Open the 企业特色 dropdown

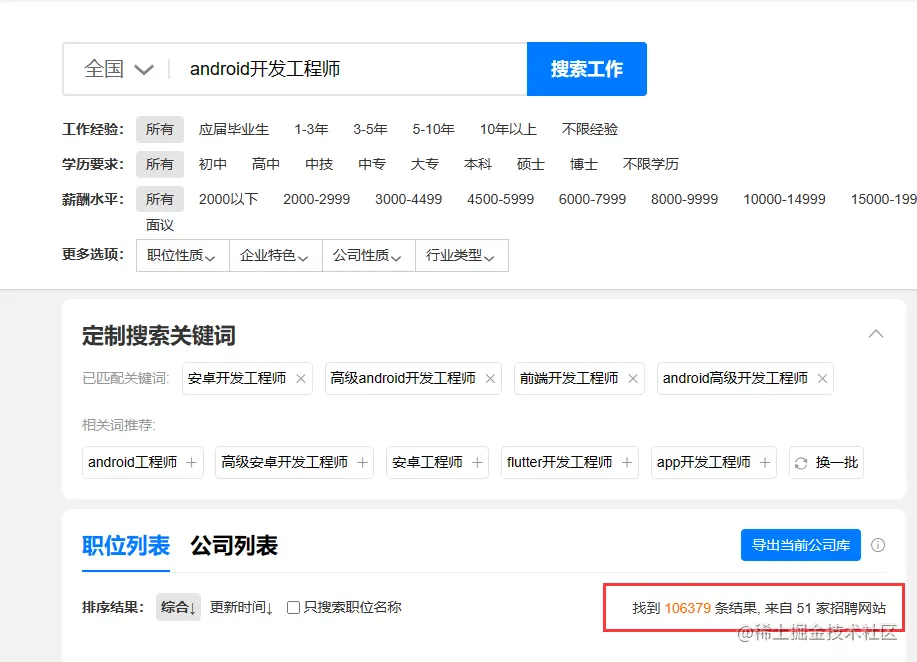[275, 255]
